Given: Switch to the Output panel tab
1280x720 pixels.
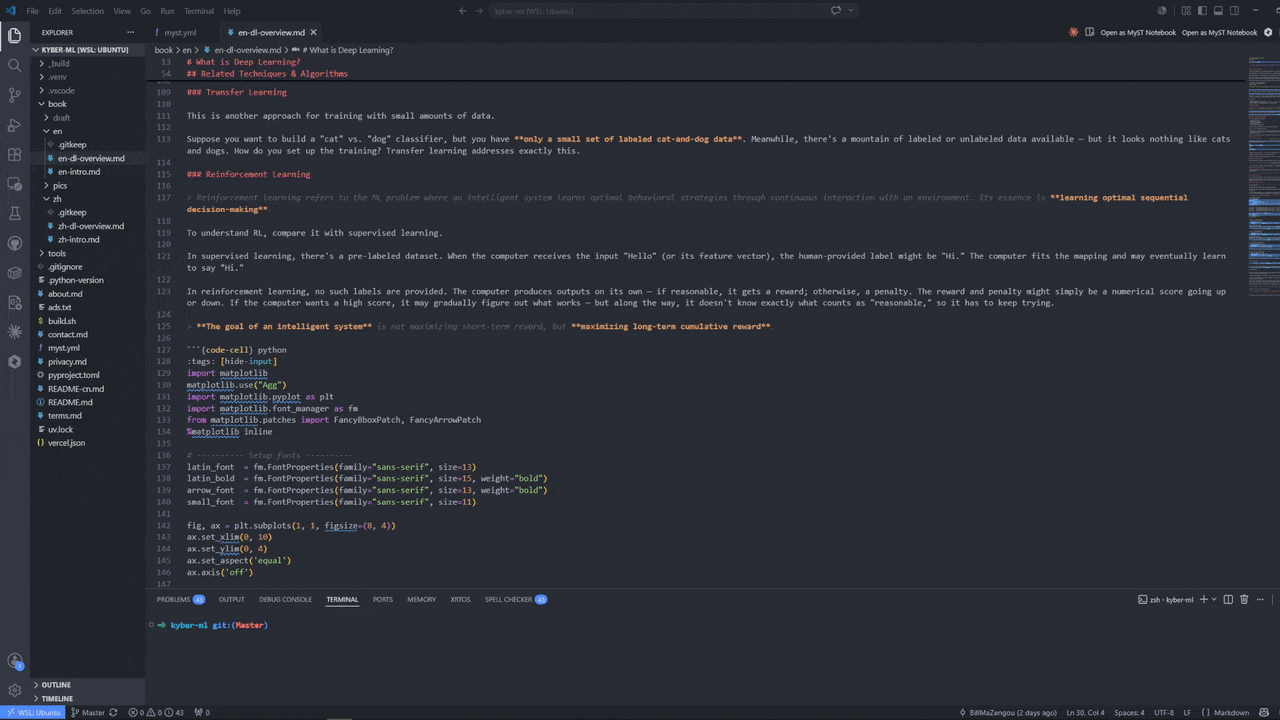Looking at the screenshot, I should point(231,599).
